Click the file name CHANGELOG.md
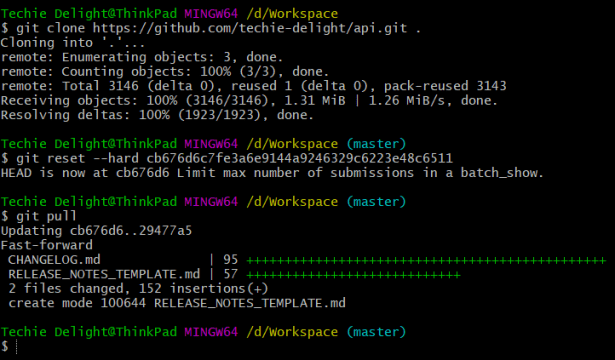This screenshot has width=615, height=360. click(x=54, y=260)
